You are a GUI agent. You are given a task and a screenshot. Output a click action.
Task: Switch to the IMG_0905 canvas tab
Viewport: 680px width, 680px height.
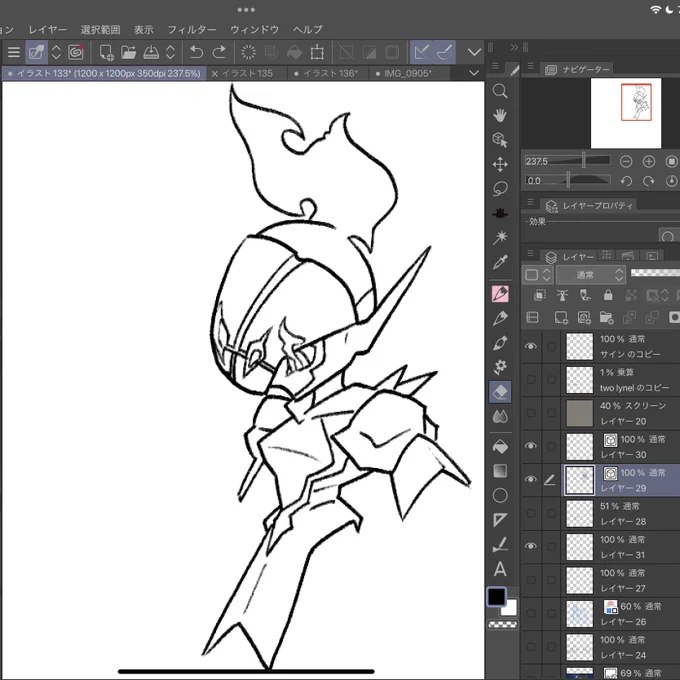(408, 73)
